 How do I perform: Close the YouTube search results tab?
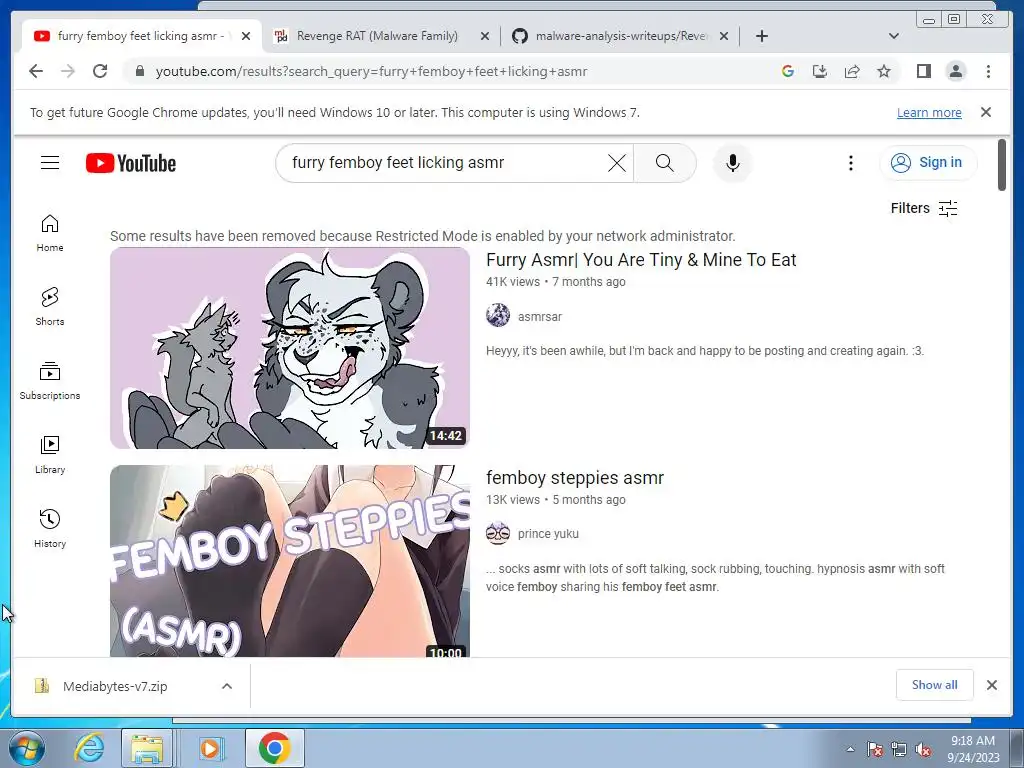click(x=246, y=36)
